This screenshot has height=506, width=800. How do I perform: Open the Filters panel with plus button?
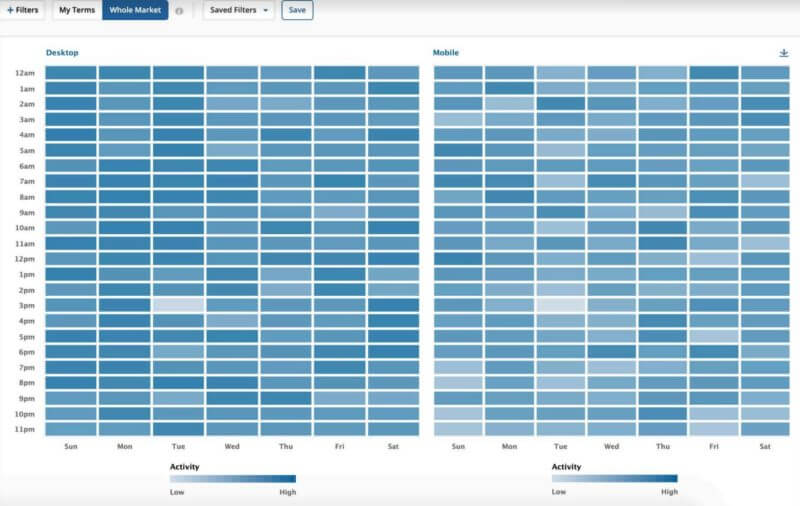coord(23,10)
